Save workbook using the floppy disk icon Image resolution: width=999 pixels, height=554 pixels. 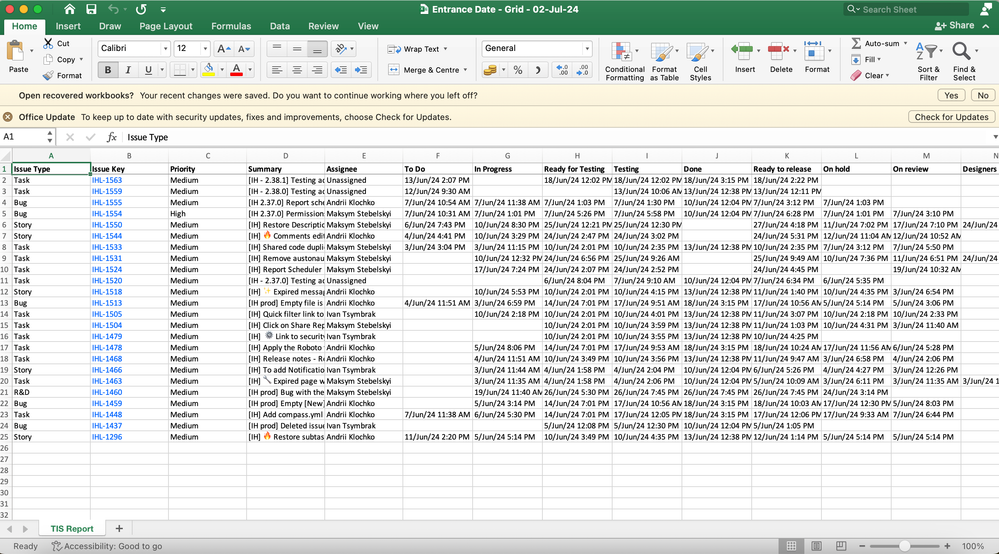click(91, 9)
